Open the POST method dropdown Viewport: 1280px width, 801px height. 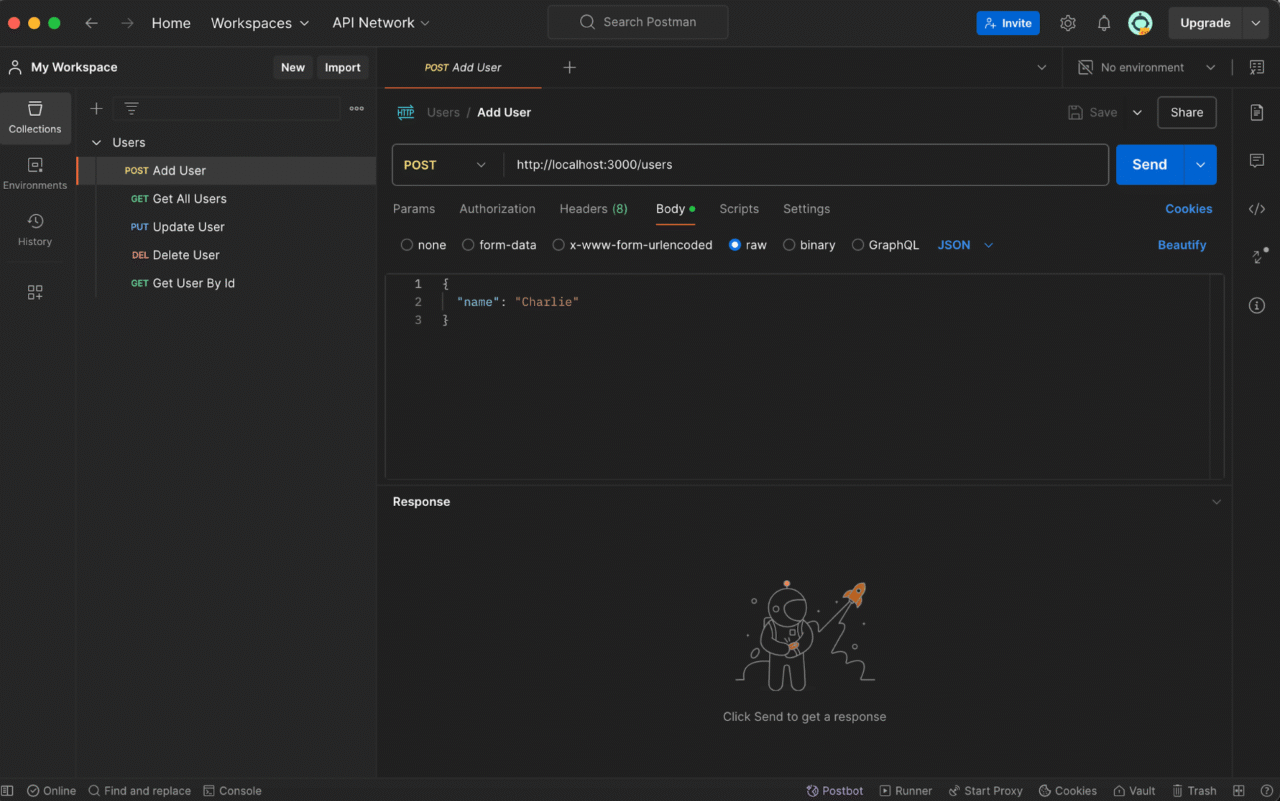[x=446, y=165]
